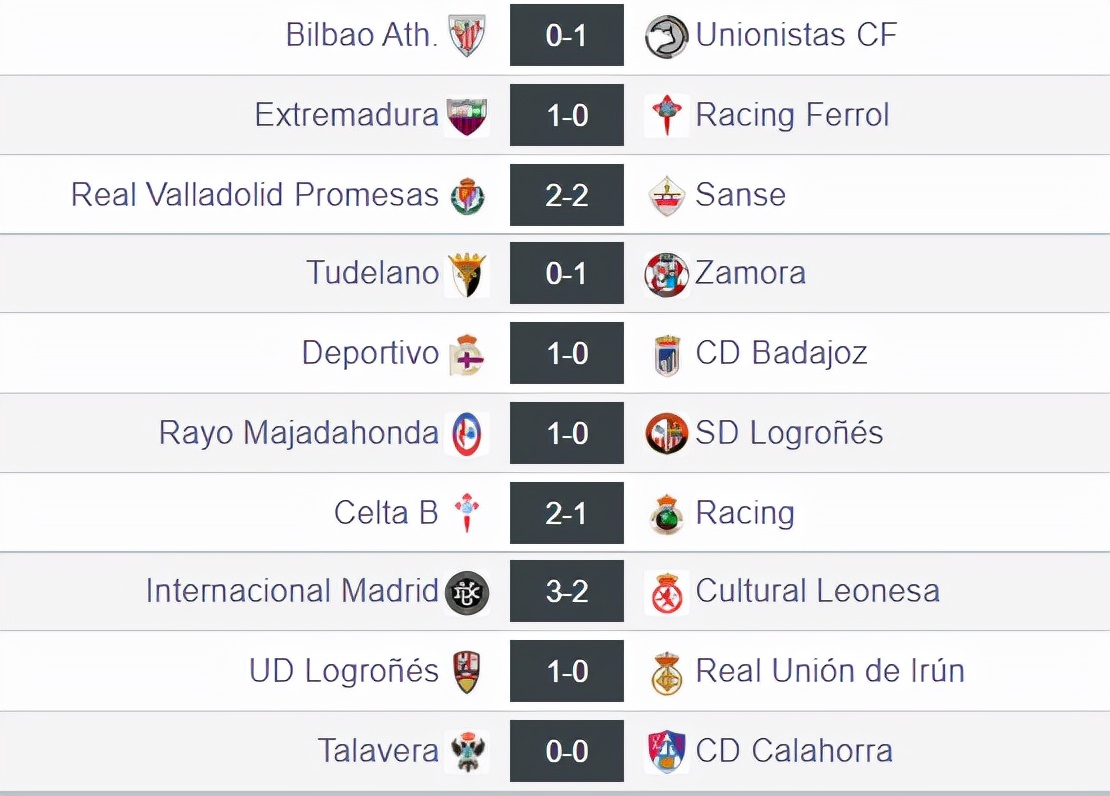Viewport: 1110px width, 796px height.
Task: Click the Zamora club crest
Action: click(x=666, y=274)
